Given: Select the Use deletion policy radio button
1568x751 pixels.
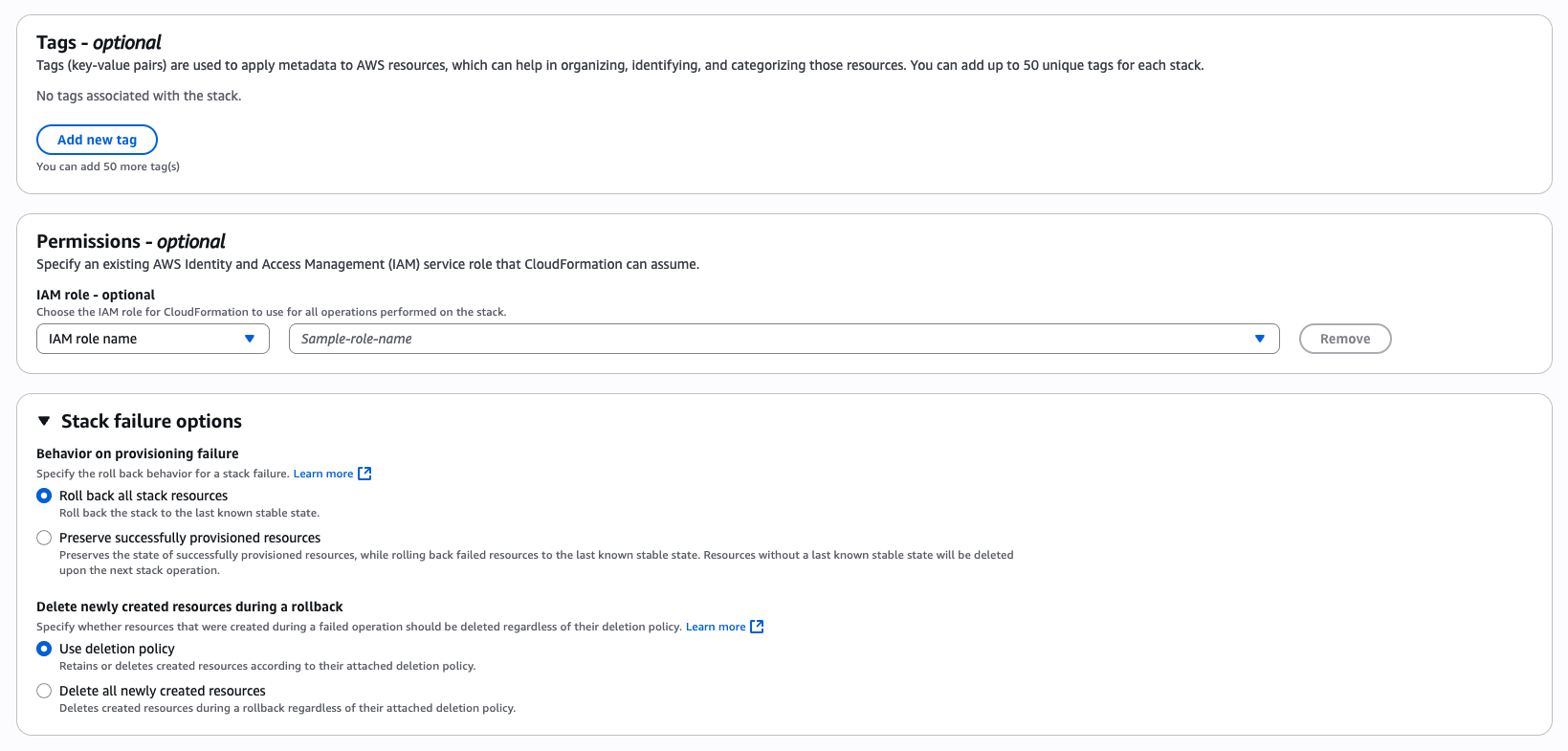Looking at the screenshot, I should (x=44, y=649).
